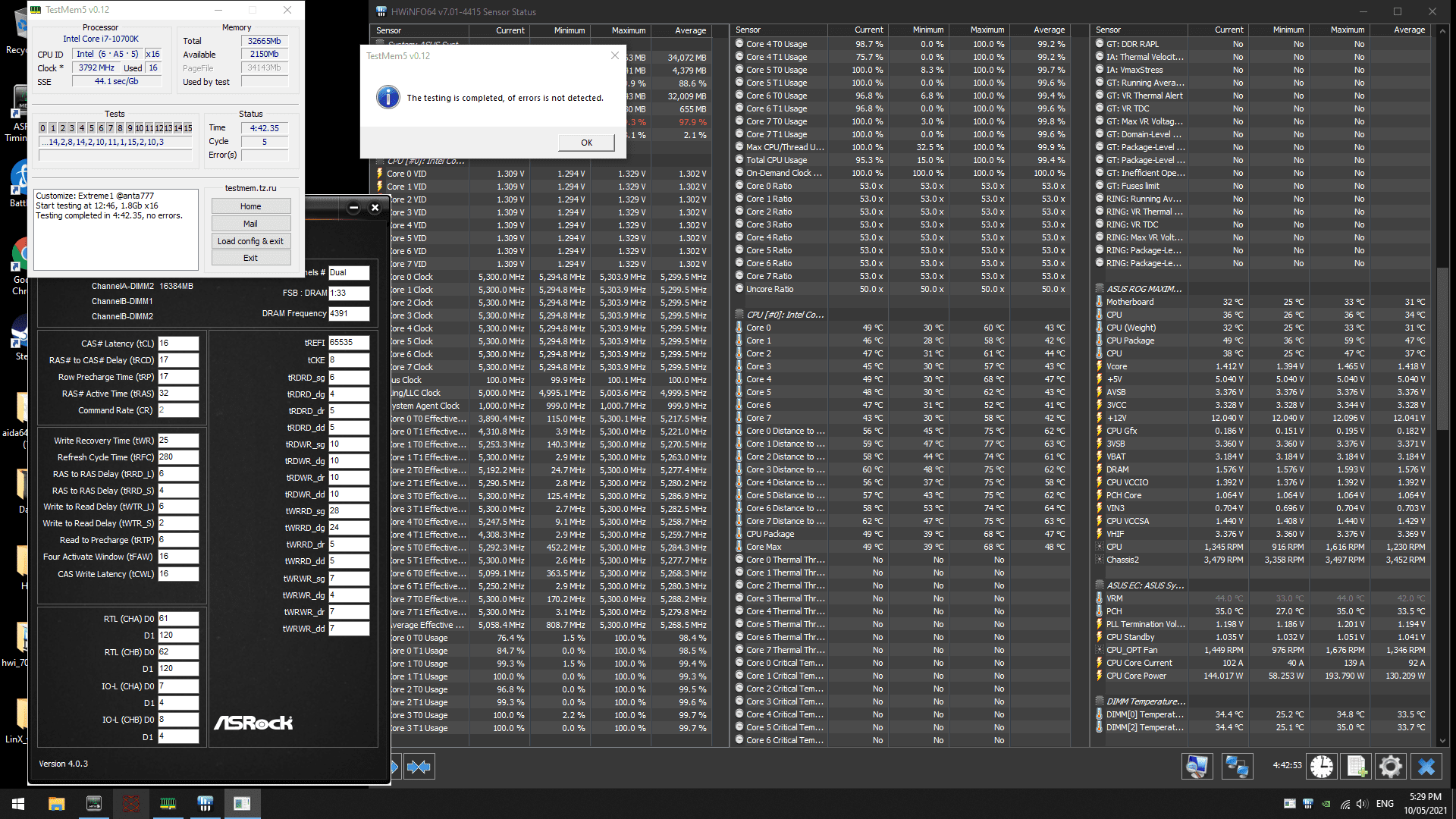Click RTL (CHA) D0 value field
Viewport: 1456px width, 819px height.
pyautogui.click(x=178, y=619)
